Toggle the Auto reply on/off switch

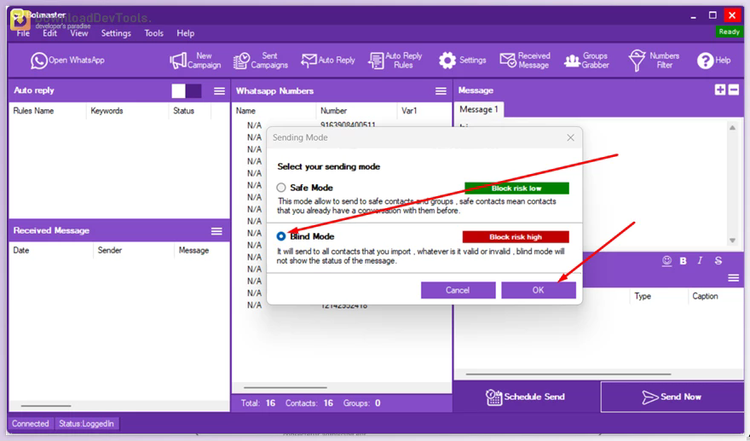click(187, 91)
